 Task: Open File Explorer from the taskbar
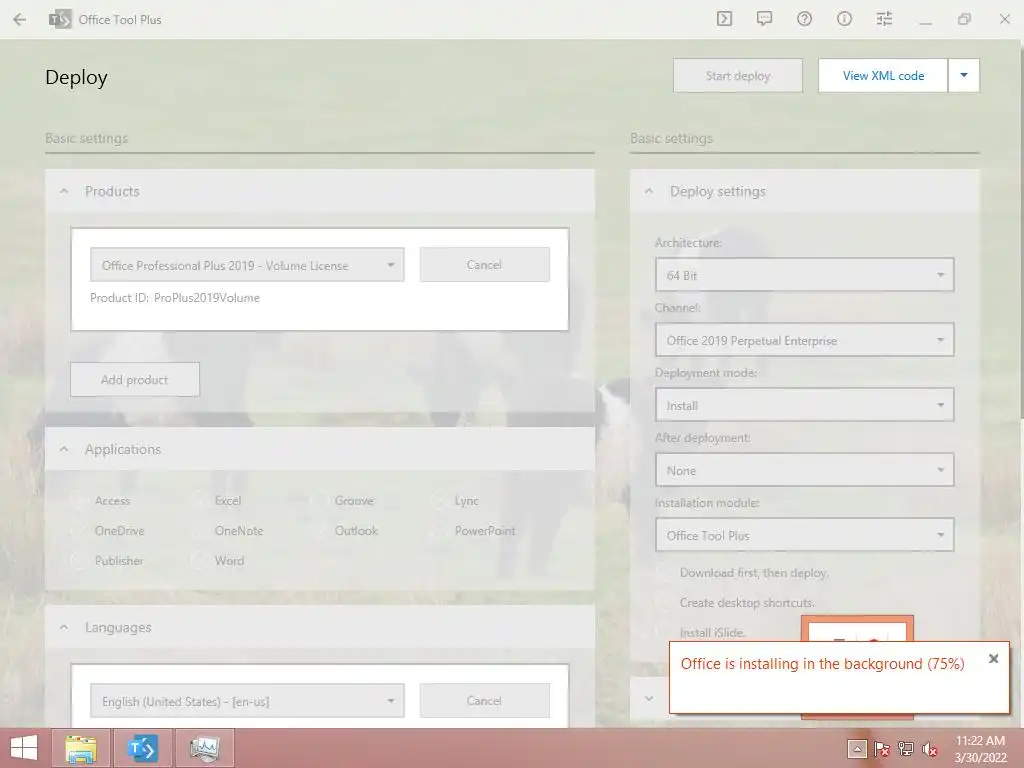click(82, 748)
